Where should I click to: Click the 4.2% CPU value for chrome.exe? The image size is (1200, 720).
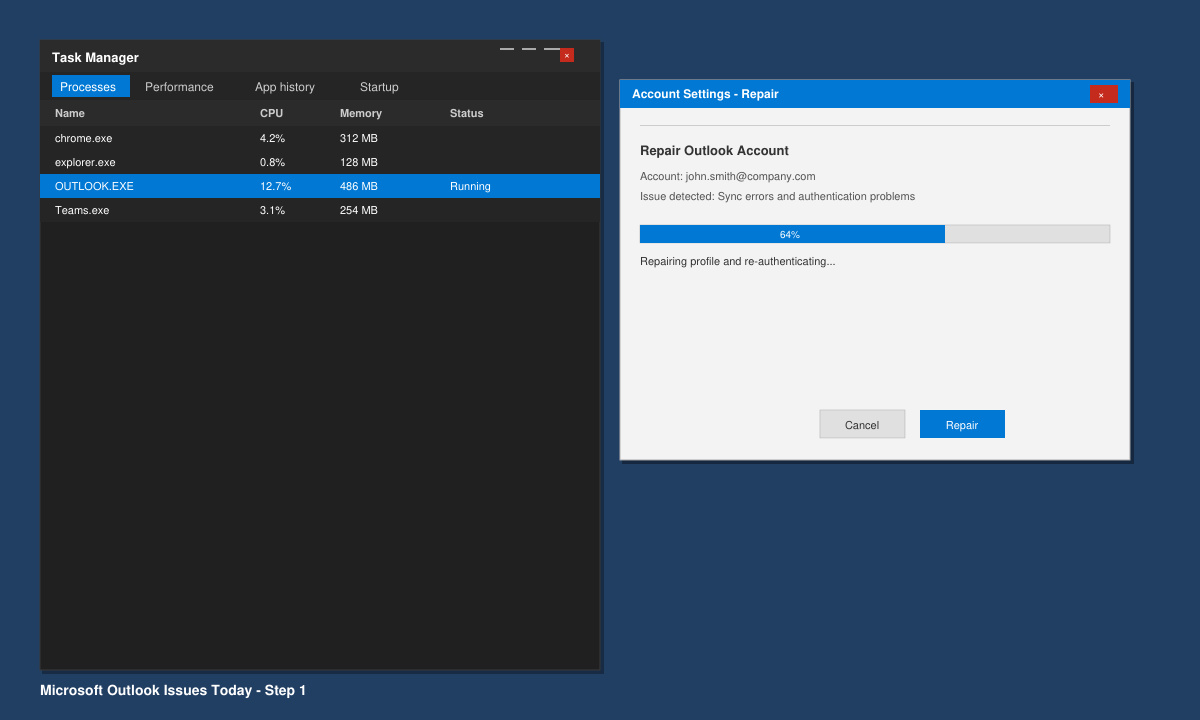pyautogui.click(x=272, y=138)
